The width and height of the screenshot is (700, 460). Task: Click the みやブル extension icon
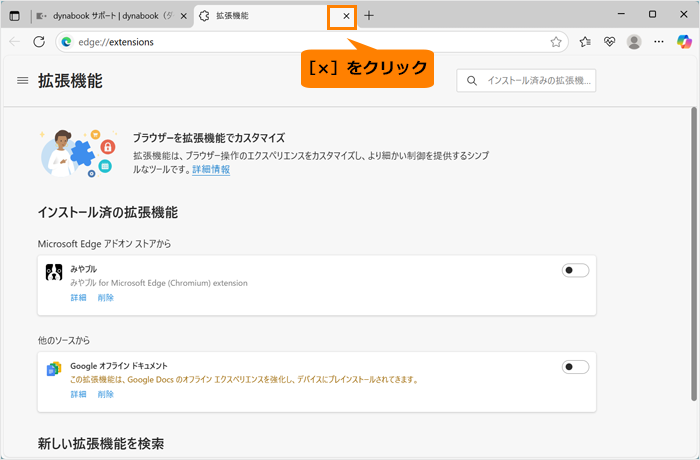(54, 272)
